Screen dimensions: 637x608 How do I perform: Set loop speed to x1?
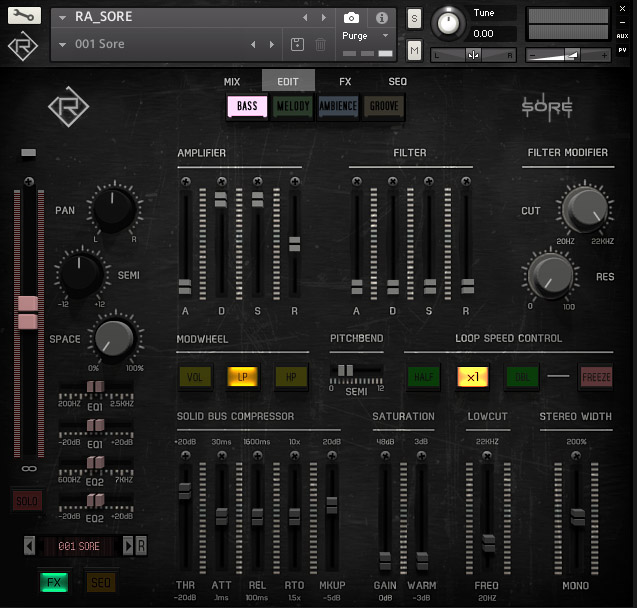tap(472, 377)
